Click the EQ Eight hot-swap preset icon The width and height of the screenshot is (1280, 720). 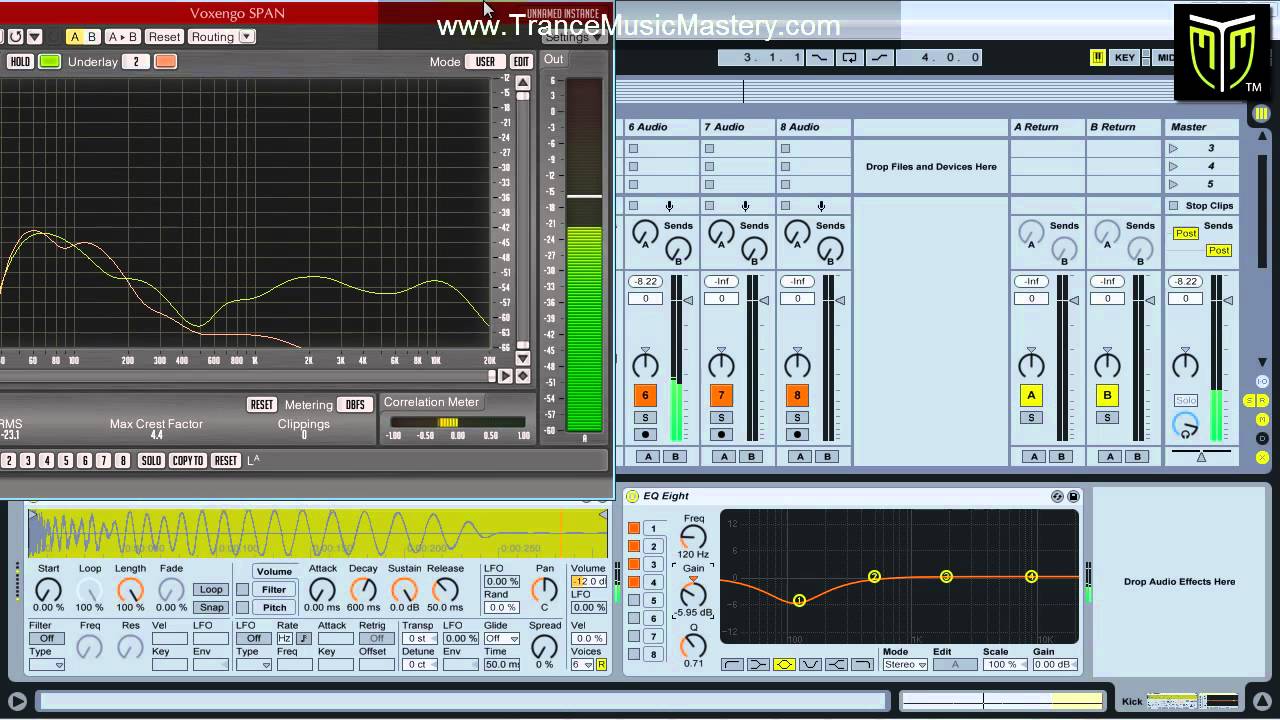[x=1057, y=496]
